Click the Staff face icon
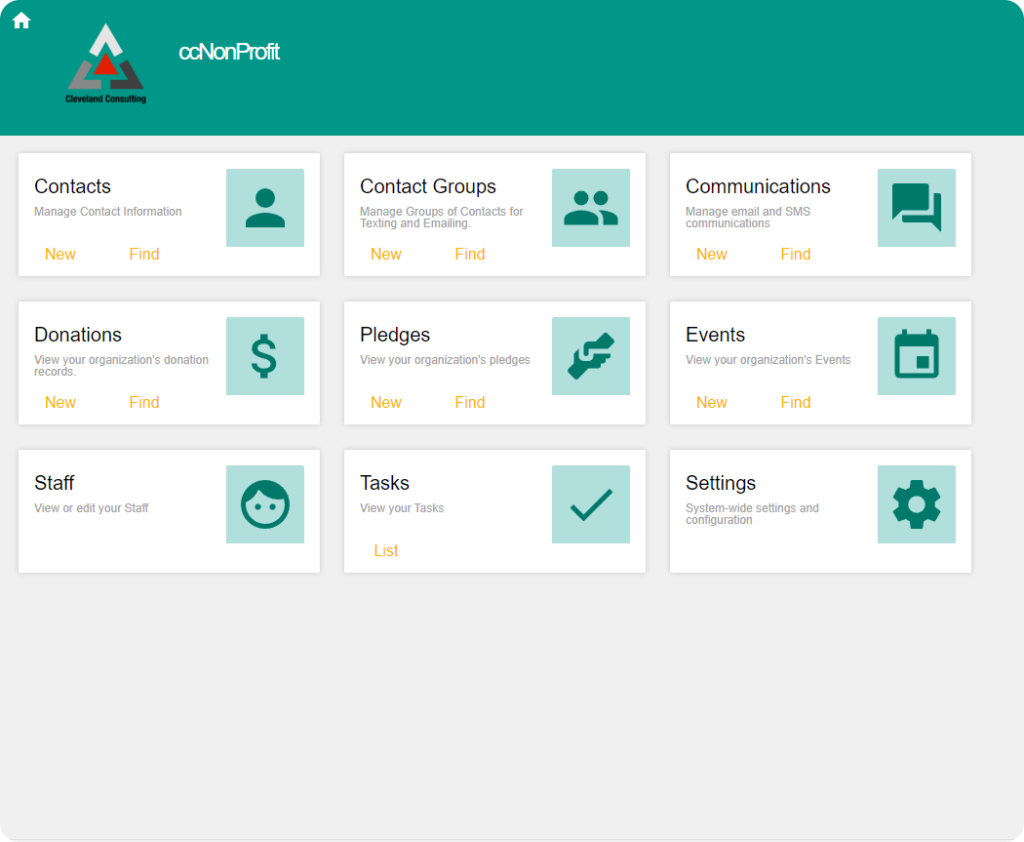The image size is (1024, 842). coord(265,504)
